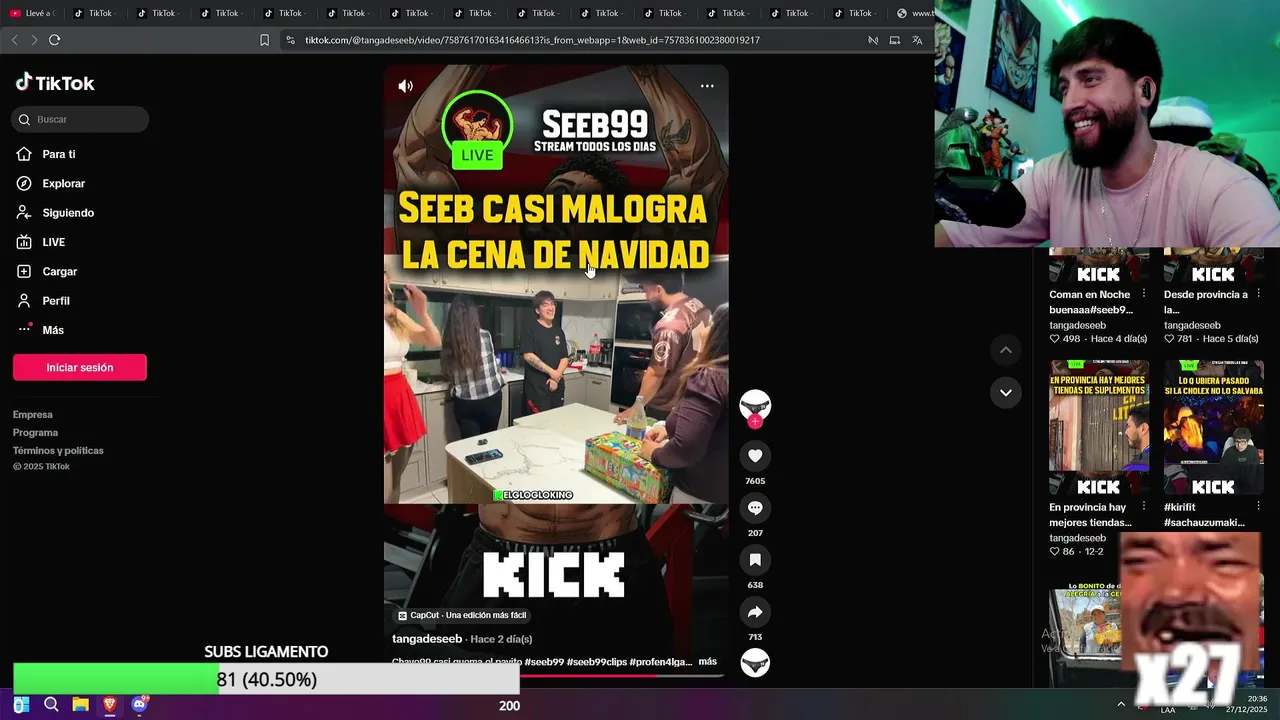Show hidden system tray icons
The width and height of the screenshot is (1280, 720).
point(1120,705)
